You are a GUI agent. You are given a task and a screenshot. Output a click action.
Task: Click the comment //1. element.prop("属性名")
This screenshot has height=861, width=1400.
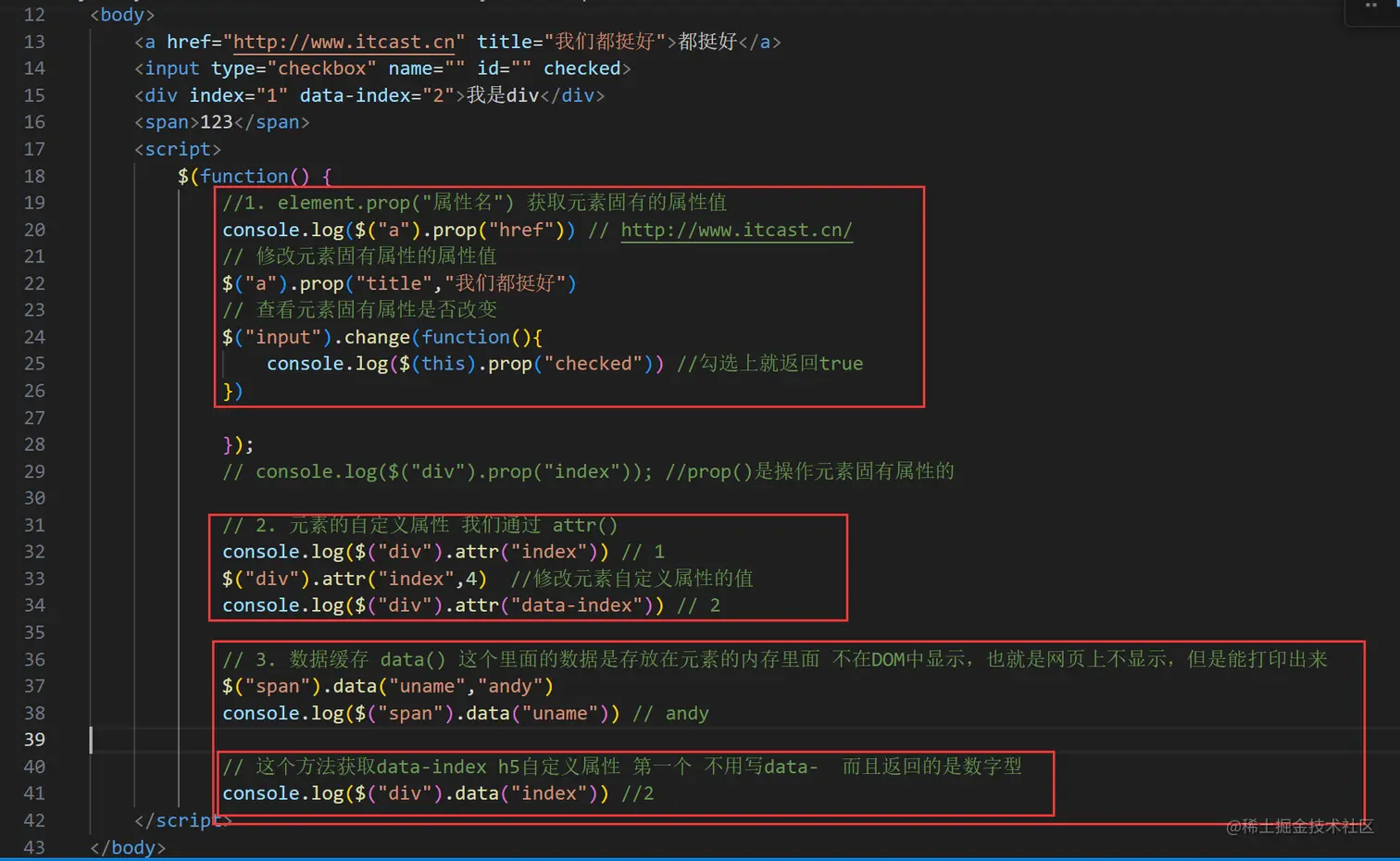point(368,203)
